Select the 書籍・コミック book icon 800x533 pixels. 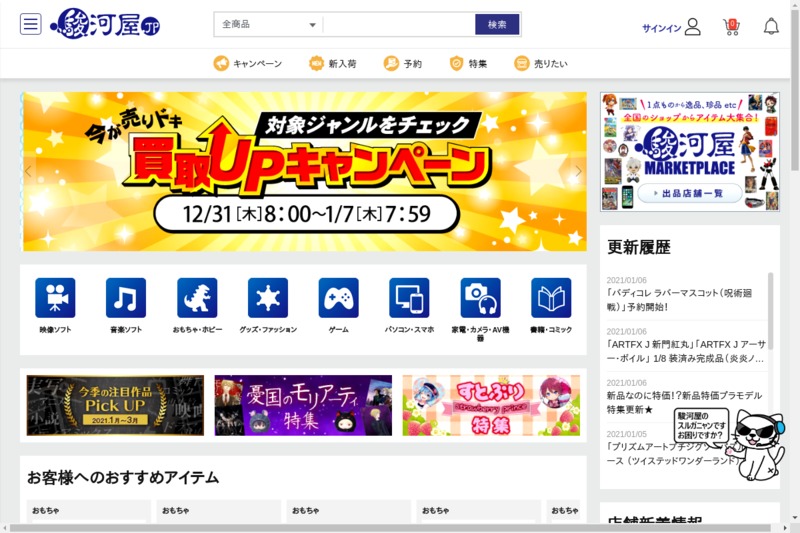coord(551,298)
